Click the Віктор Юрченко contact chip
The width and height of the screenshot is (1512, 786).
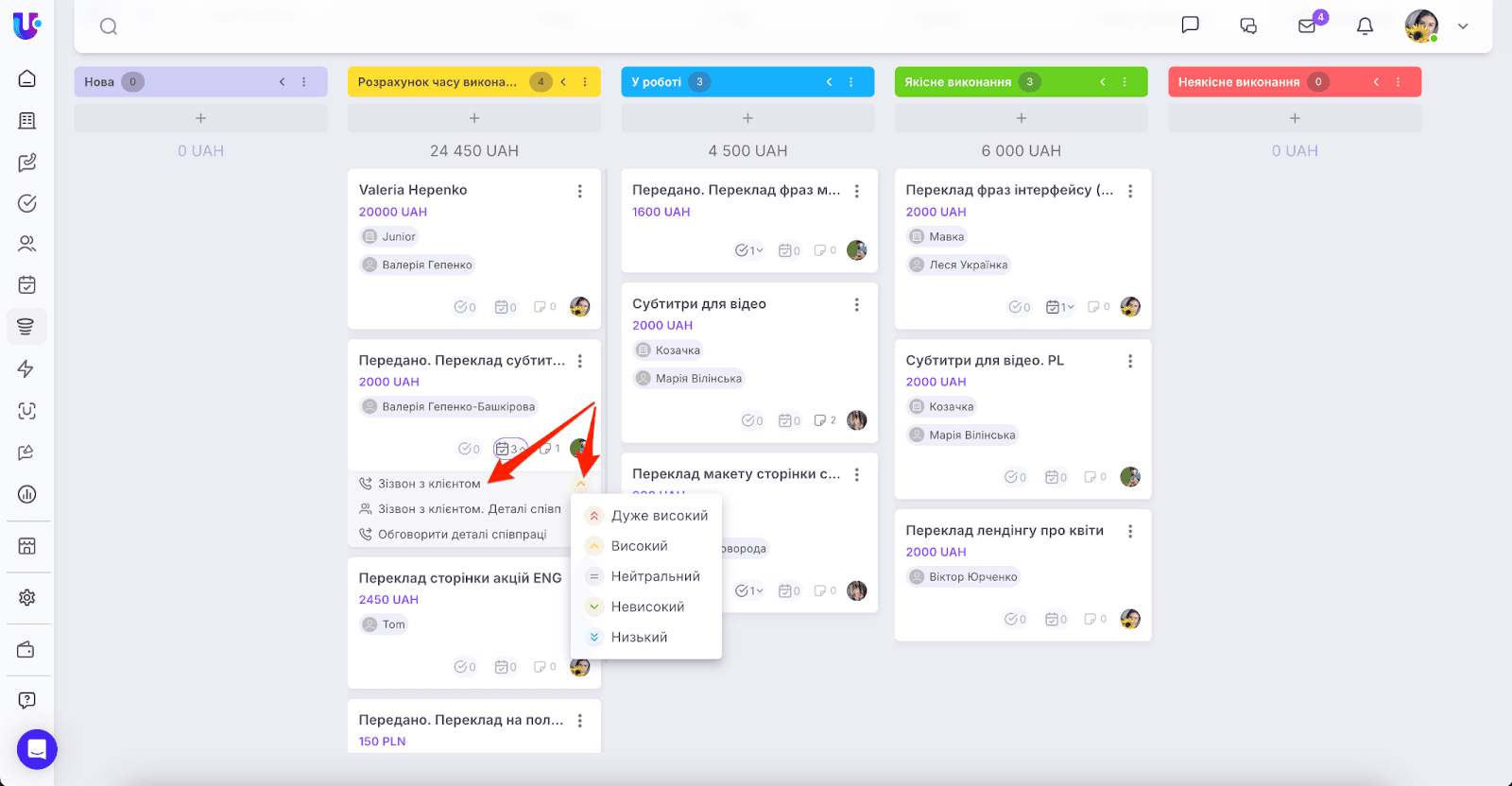(964, 577)
